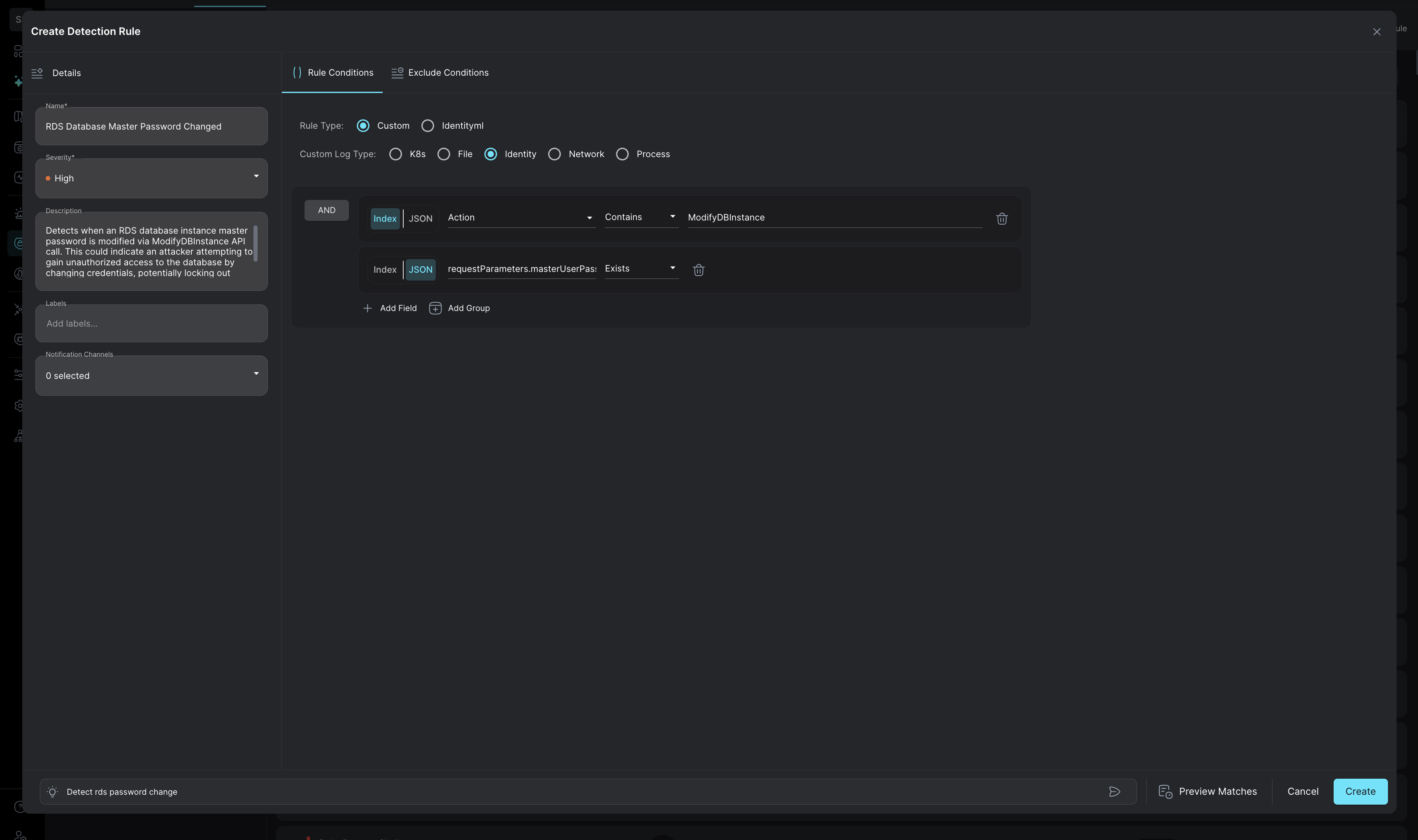Click the Preview Matches icon
The height and width of the screenshot is (840, 1418).
tap(1165, 791)
